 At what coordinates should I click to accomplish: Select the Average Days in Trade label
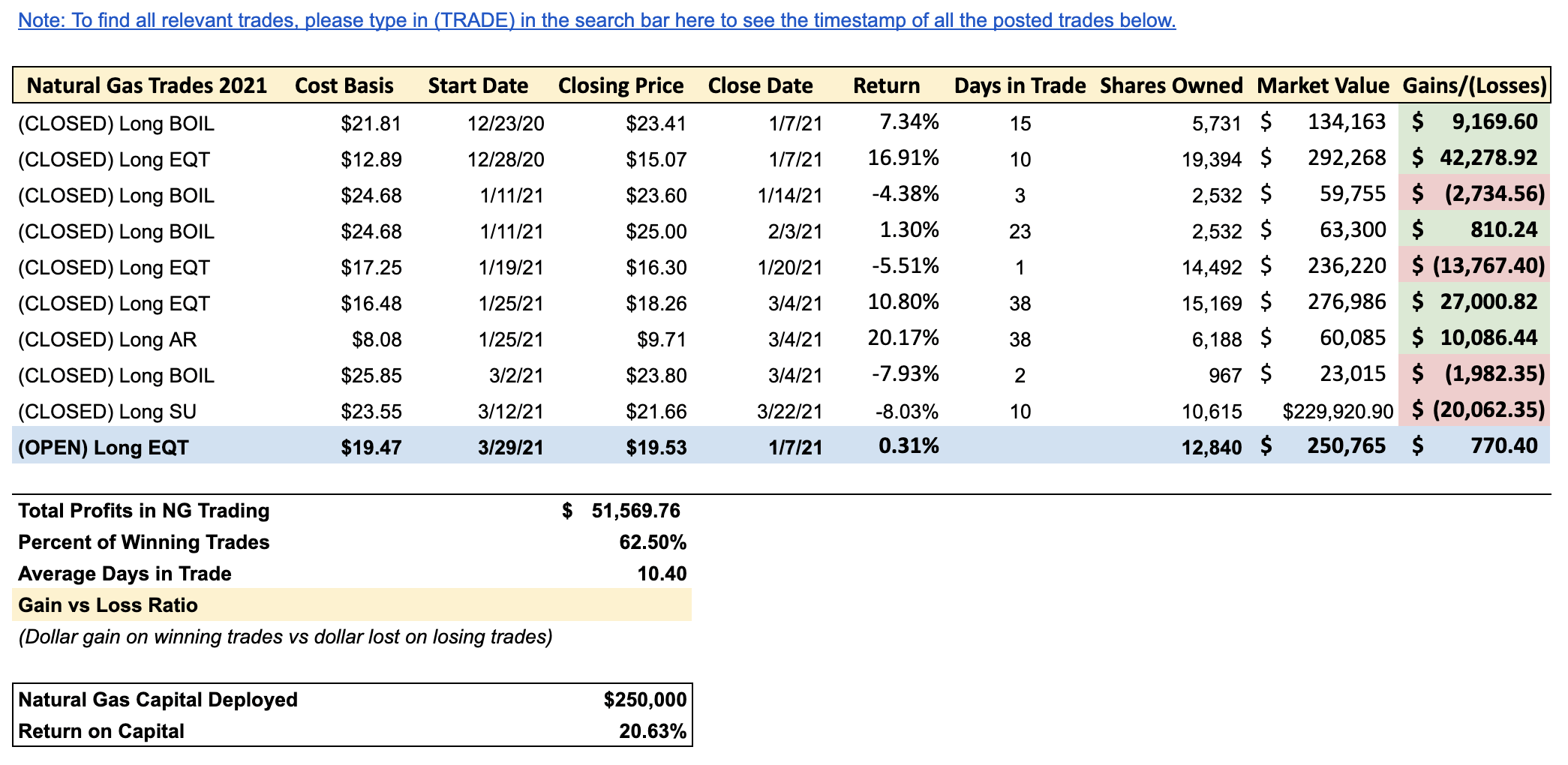tap(125, 574)
